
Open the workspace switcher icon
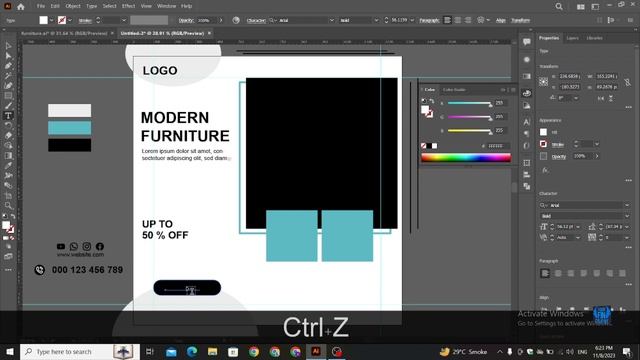click(595, 7)
